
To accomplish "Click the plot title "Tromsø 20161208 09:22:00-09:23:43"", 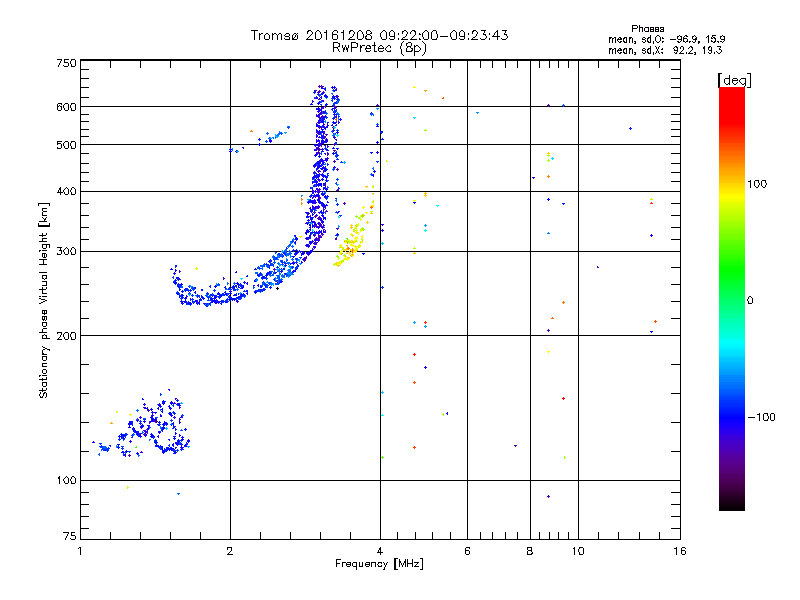I will (x=379, y=35).
